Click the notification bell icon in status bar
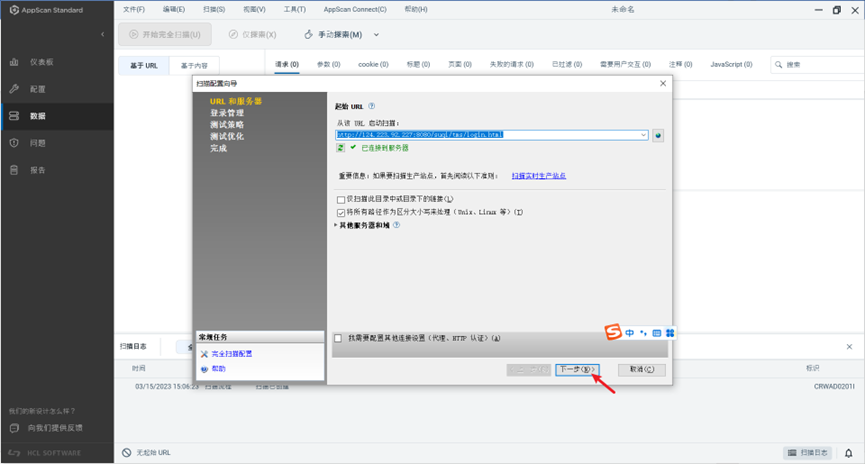Screen dimensions: 865x464 tap(848, 453)
